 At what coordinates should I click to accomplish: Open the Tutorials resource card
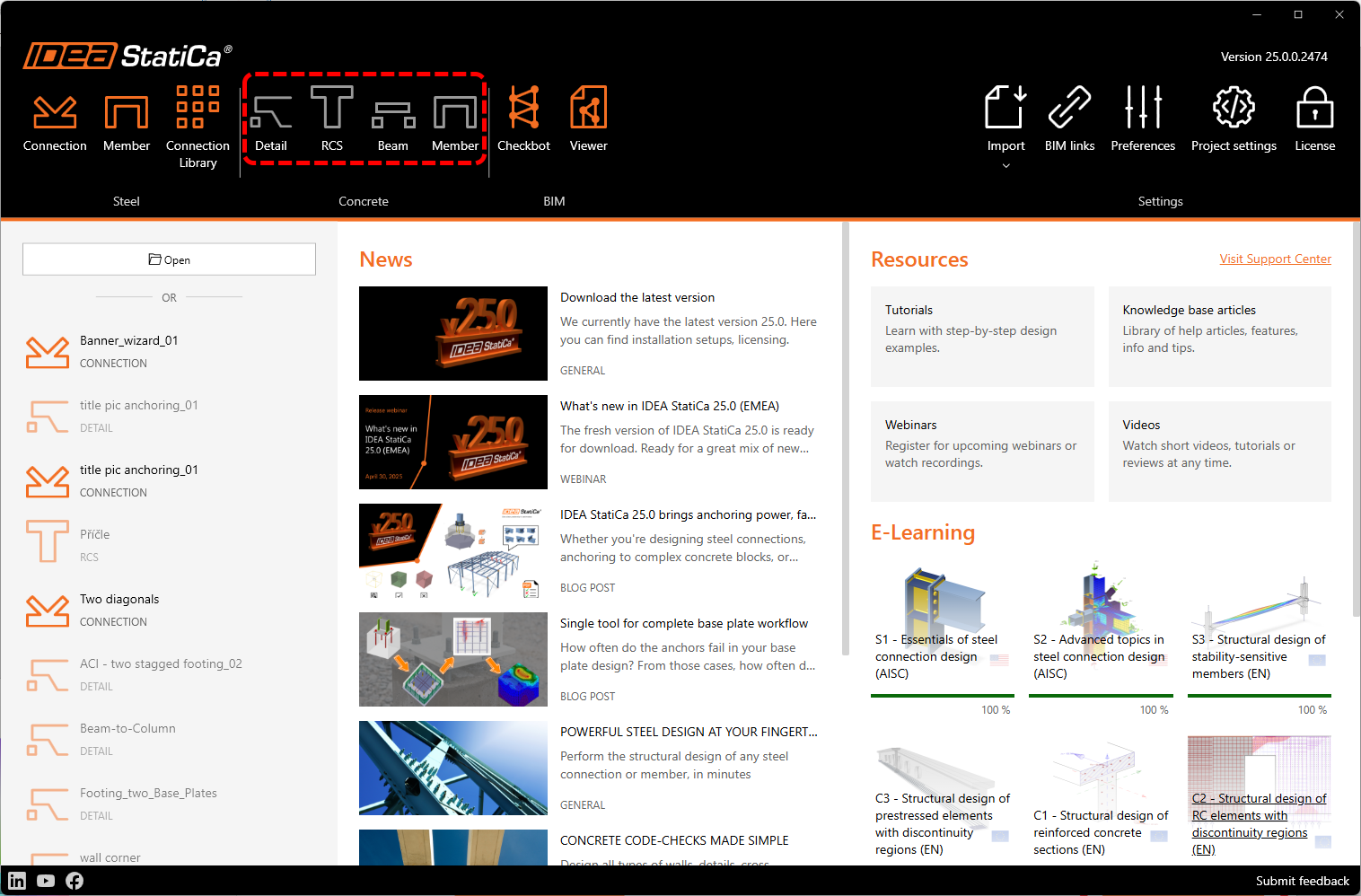982,337
